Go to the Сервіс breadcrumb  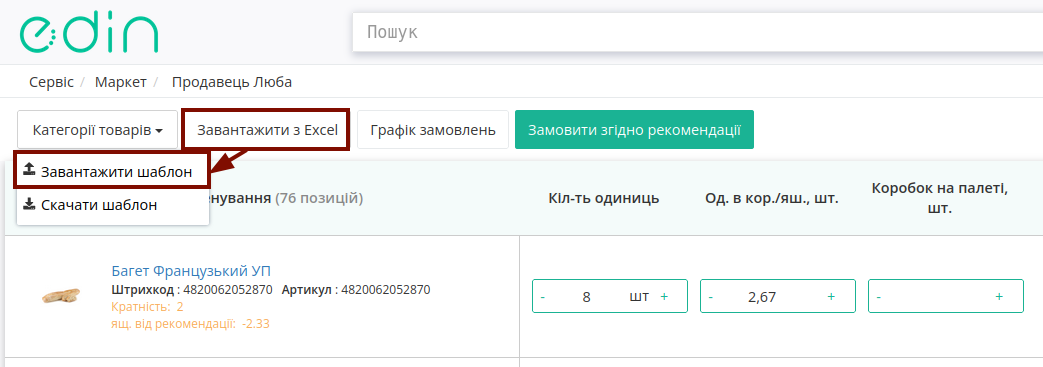51,82
